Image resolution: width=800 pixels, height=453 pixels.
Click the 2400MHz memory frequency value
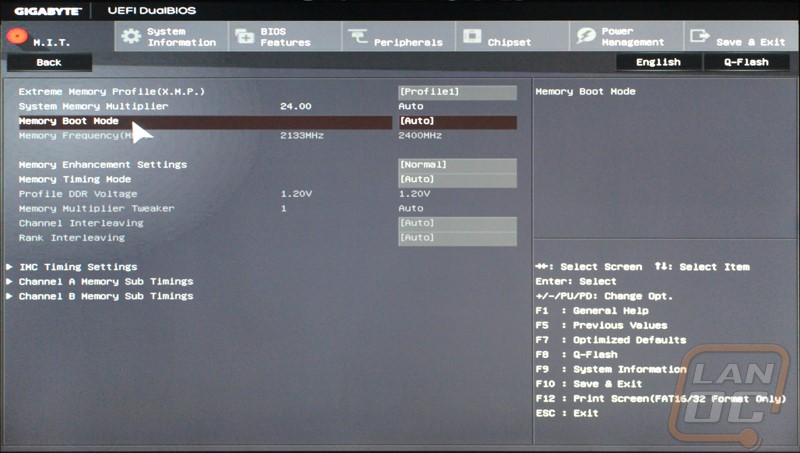click(420, 136)
